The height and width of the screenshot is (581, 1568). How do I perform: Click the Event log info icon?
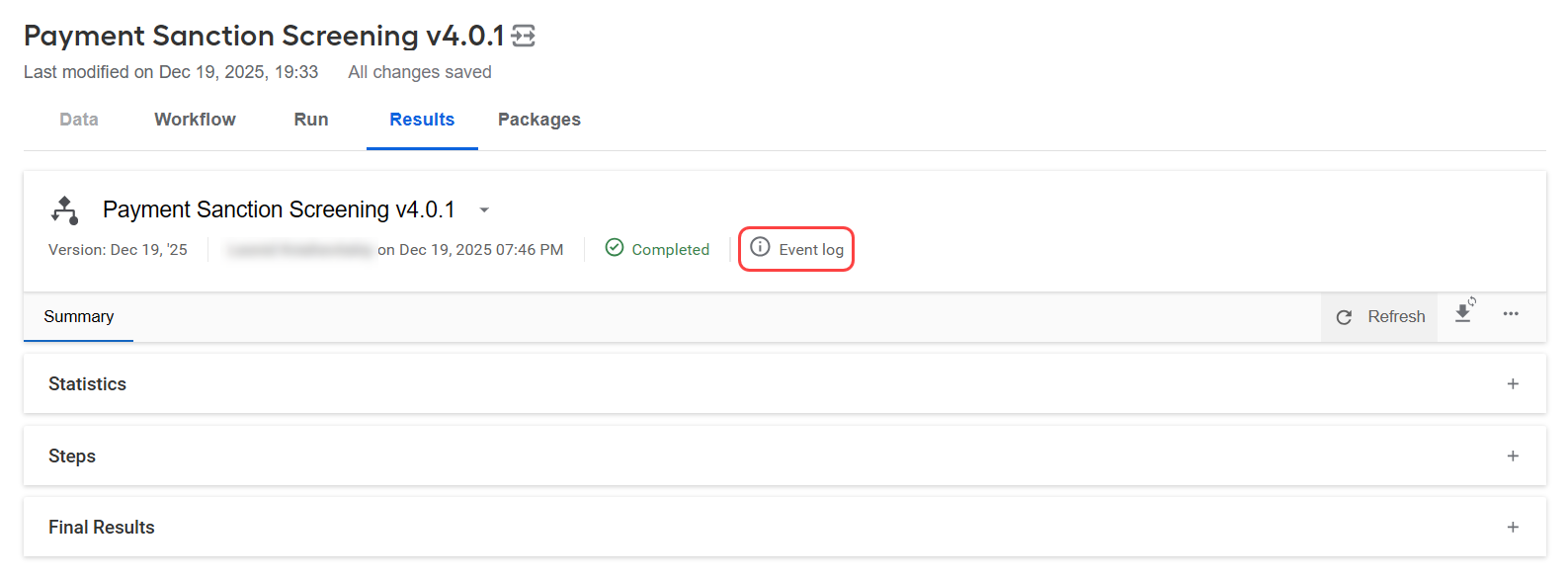(760, 247)
